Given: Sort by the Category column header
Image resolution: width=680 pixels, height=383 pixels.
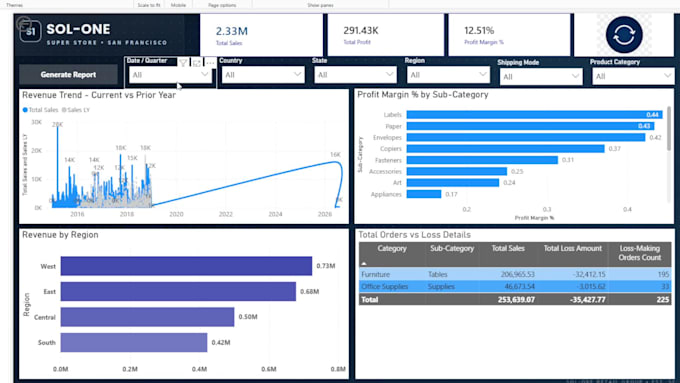Looking at the screenshot, I should [x=392, y=249].
